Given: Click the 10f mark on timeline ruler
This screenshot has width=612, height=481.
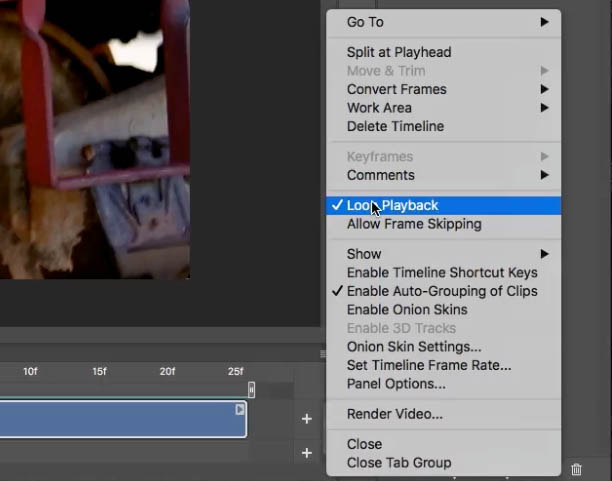Looking at the screenshot, I should pyautogui.click(x=30, y=371).
